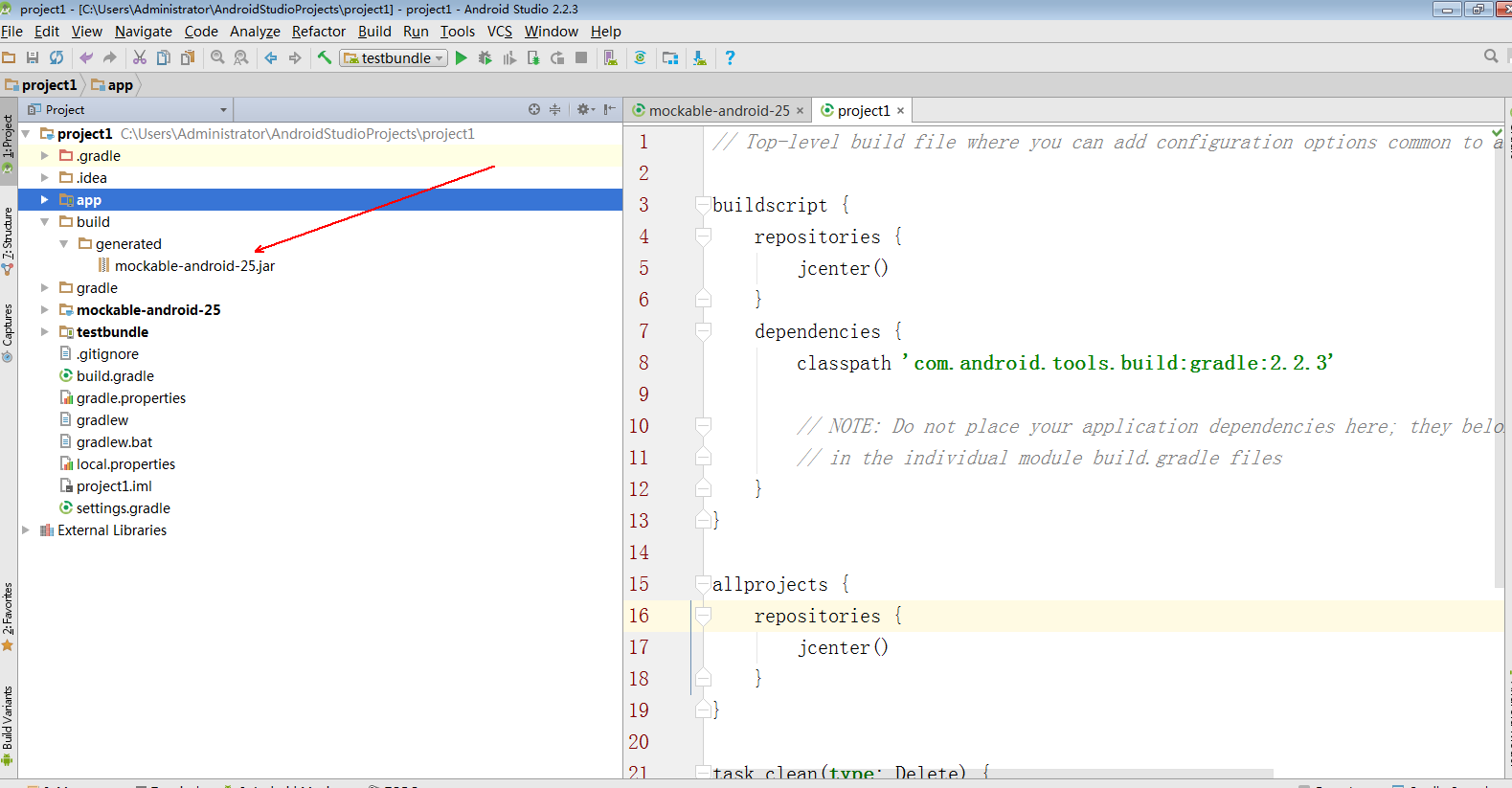Run the app with the green play icon
The width and height of the screenshot is (1512, 788).
click(x=462, y=57)
